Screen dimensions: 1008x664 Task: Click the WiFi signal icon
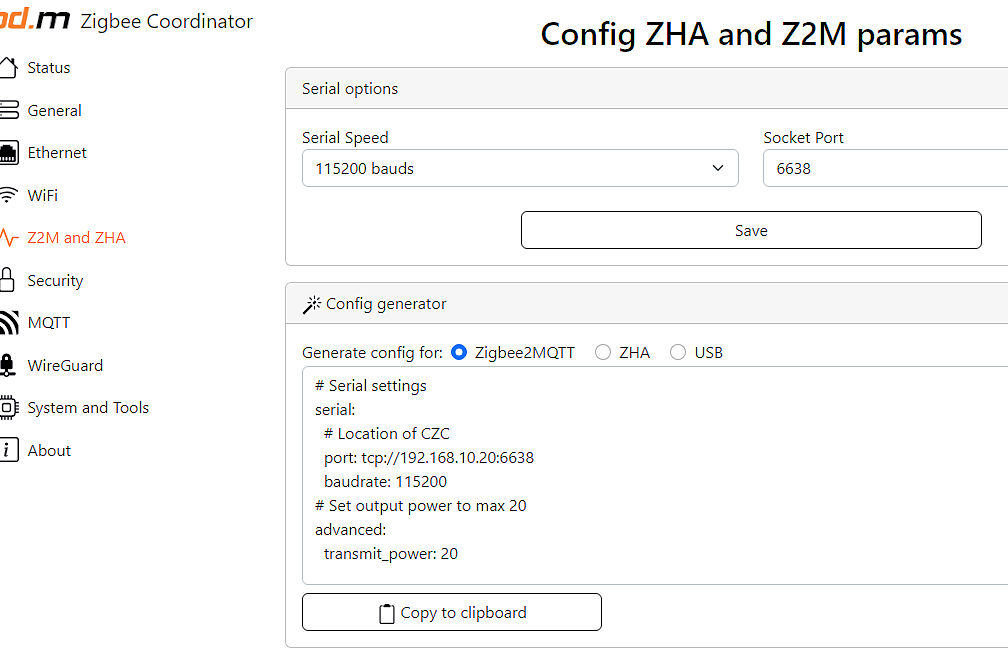click(8, 195)
